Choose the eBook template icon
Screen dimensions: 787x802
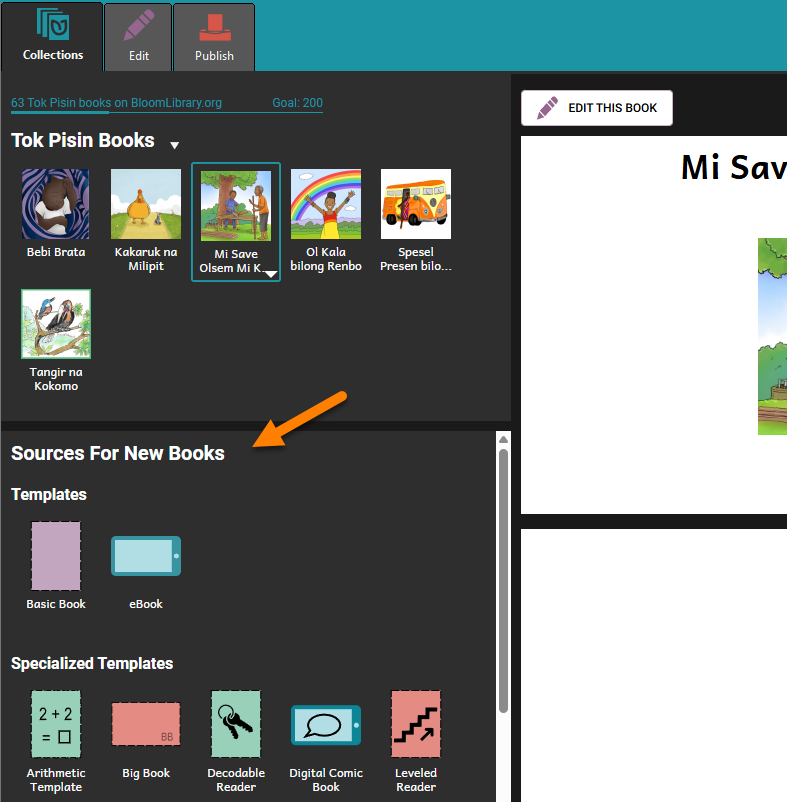[x=146, y=555]
